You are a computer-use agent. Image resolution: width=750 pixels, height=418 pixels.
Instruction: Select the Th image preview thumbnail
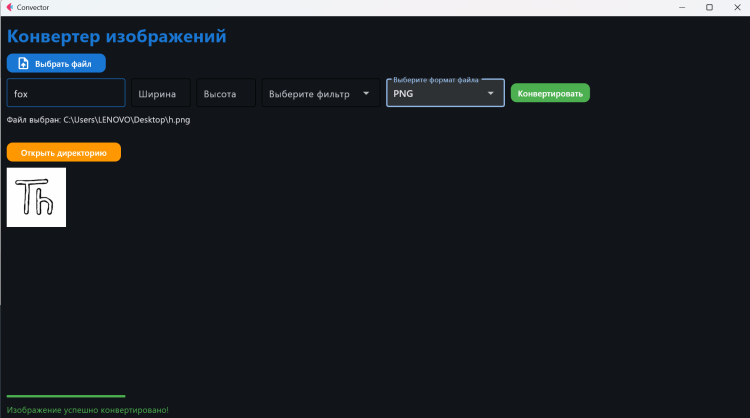click(36, 197)
